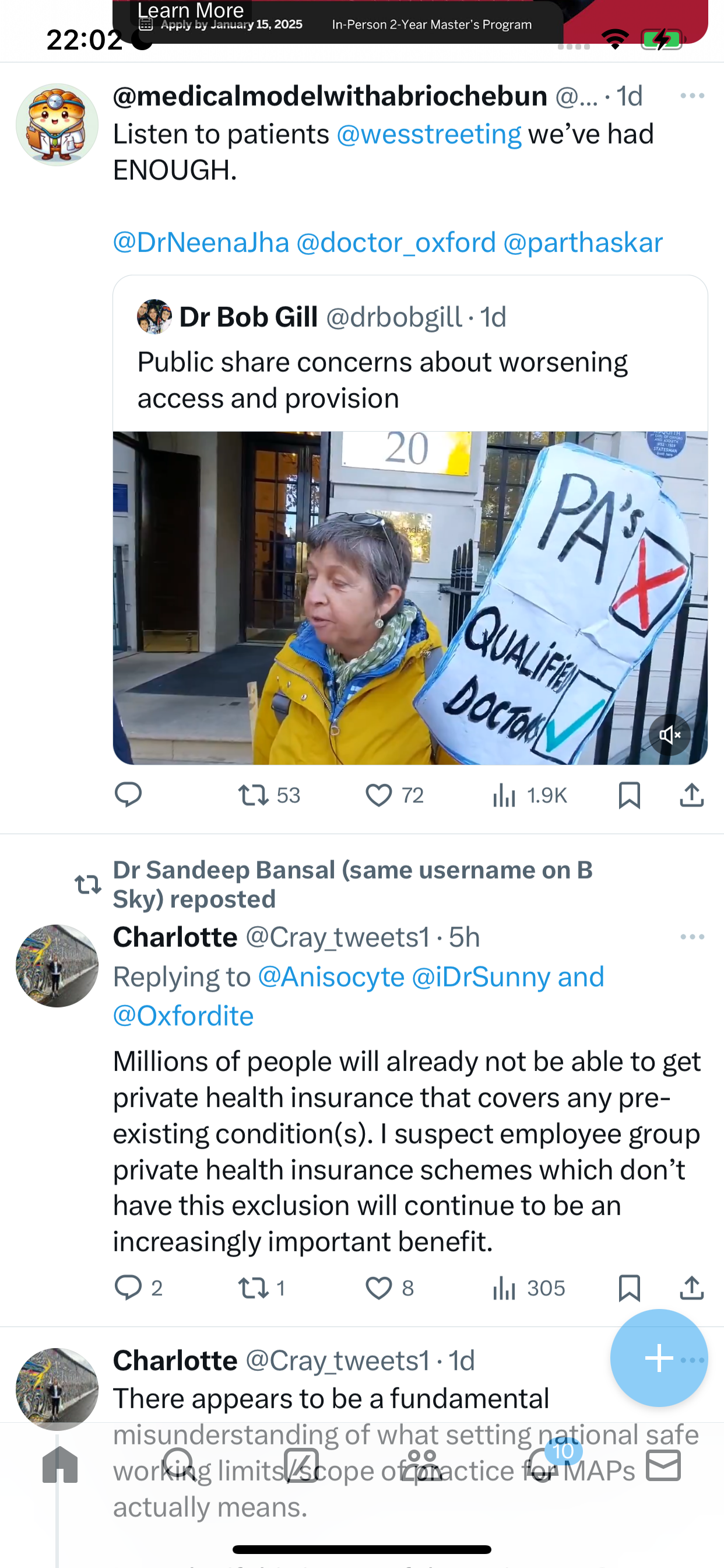Open the @wesstreeting mention link
Screen dimensions: 724x1568
(429, 134)
